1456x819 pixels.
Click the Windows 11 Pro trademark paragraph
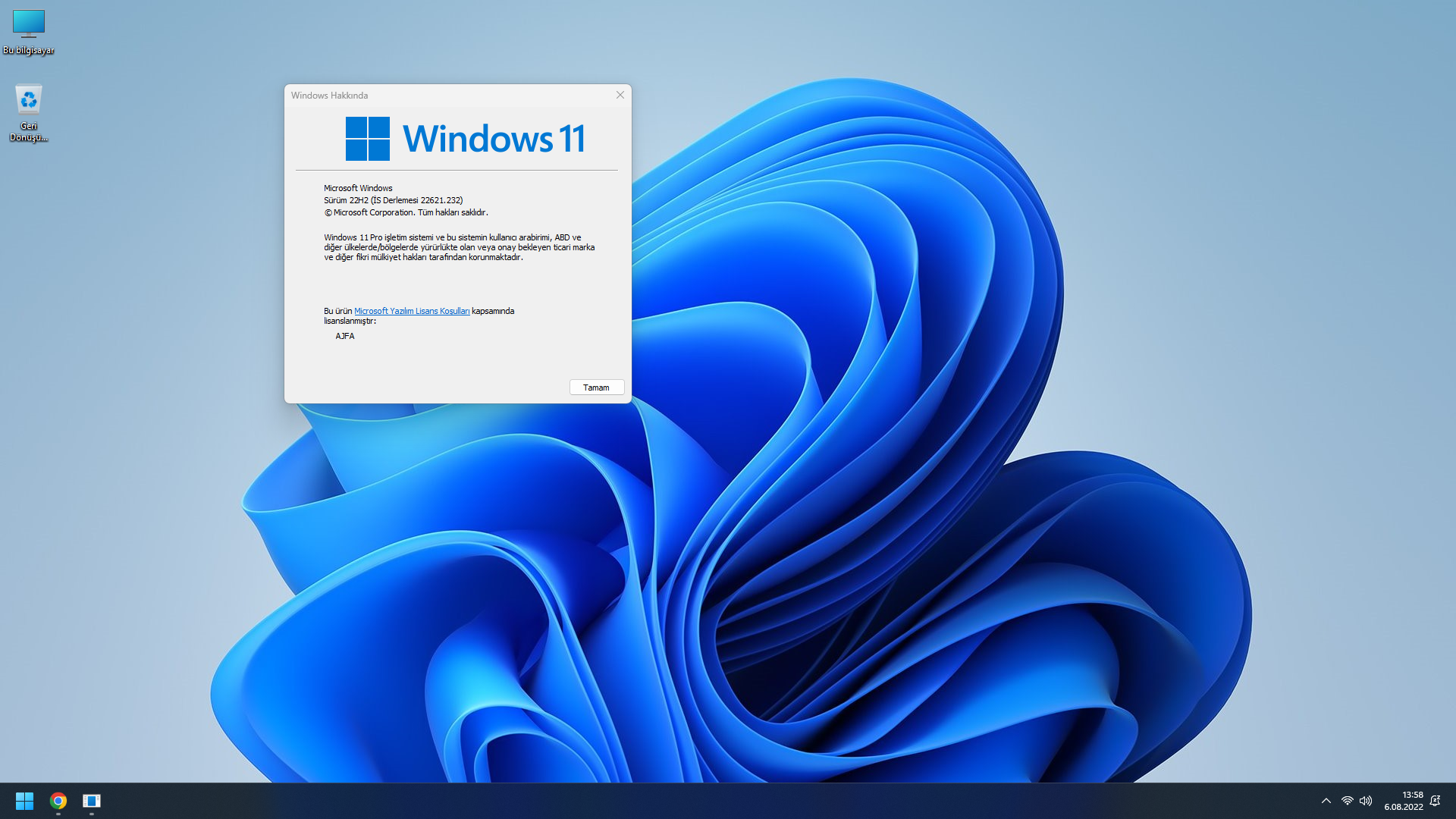pos(459,247)
